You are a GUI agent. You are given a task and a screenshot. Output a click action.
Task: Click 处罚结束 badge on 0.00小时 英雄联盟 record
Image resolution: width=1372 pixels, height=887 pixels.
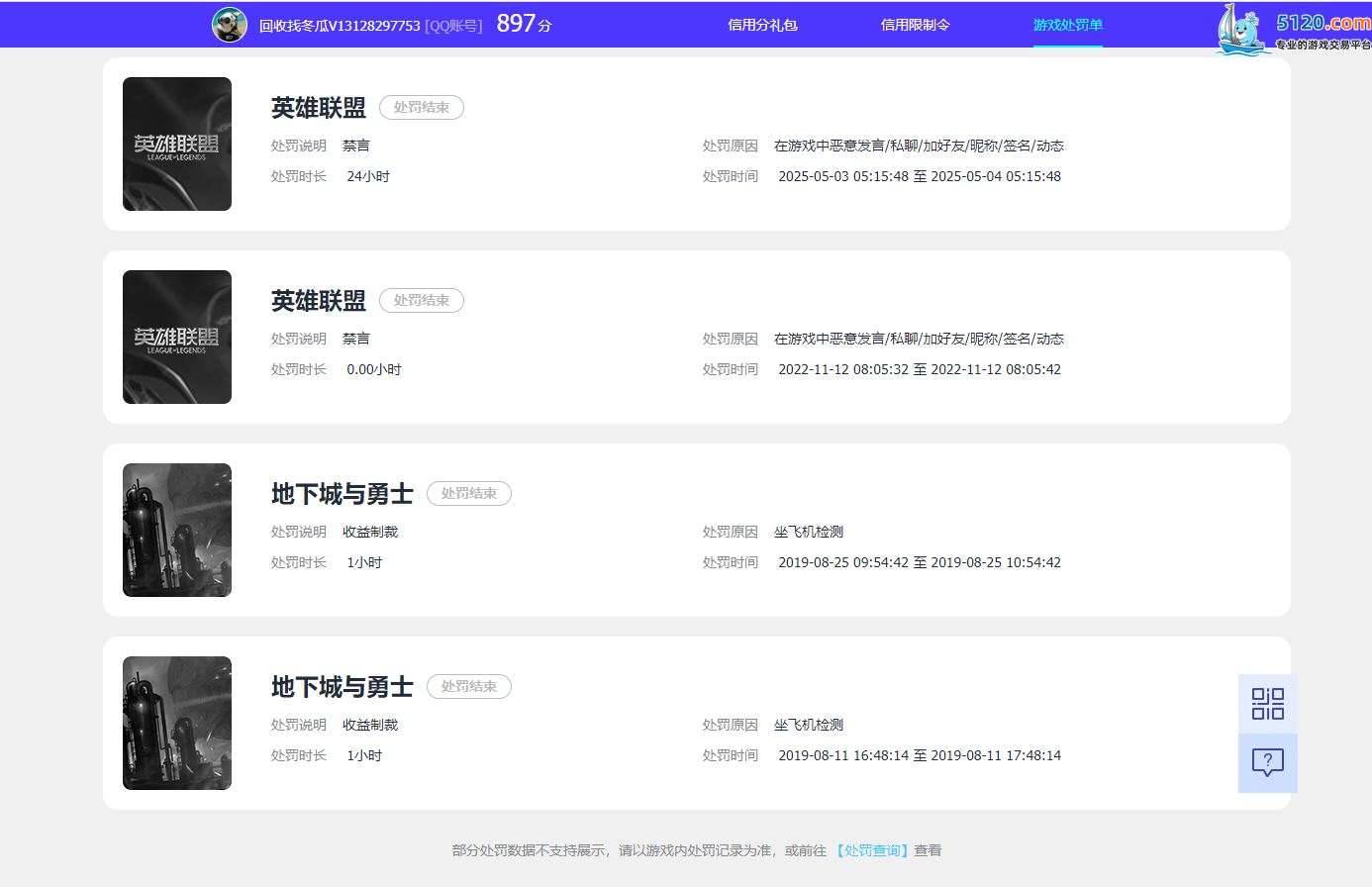422,300
